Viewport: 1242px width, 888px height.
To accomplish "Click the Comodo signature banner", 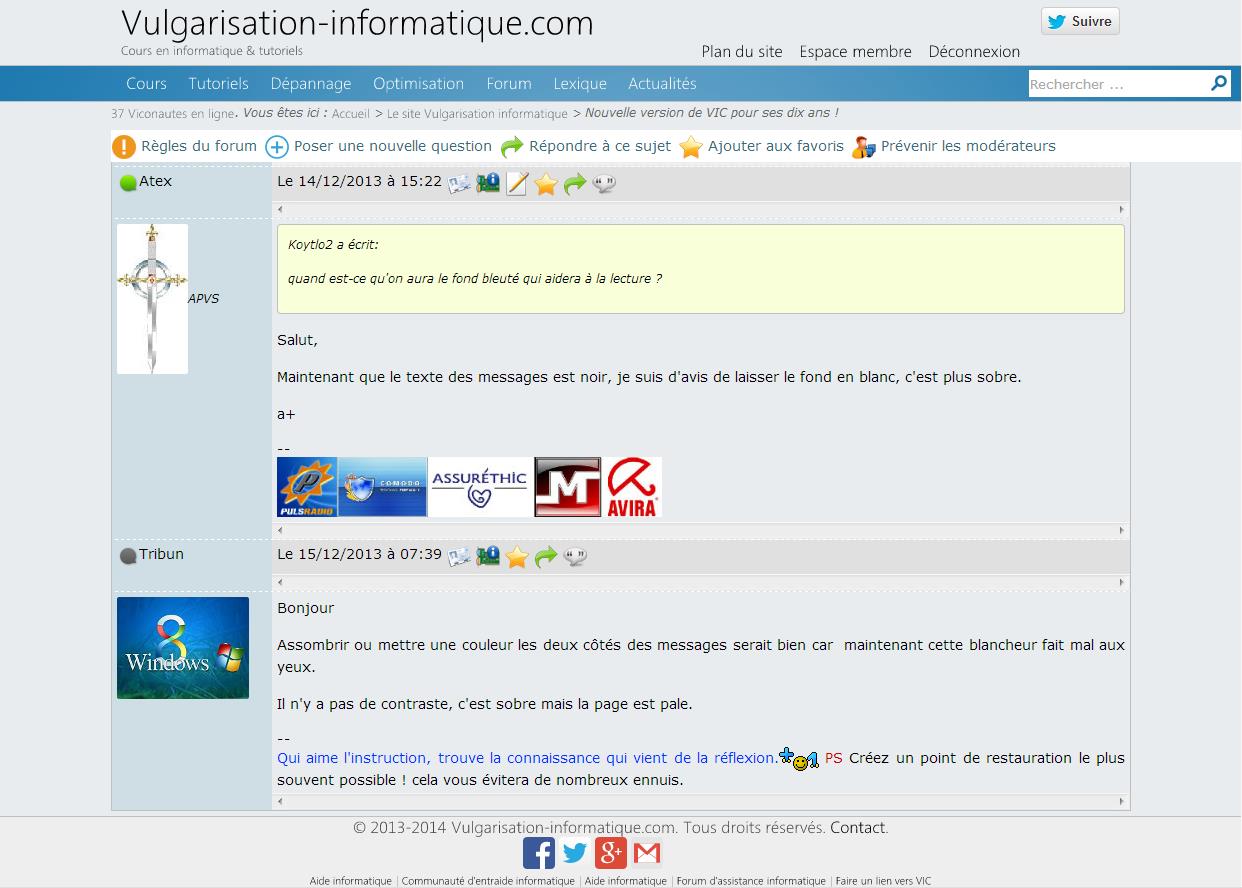I will pyautogui.click(x=383, y=487).
